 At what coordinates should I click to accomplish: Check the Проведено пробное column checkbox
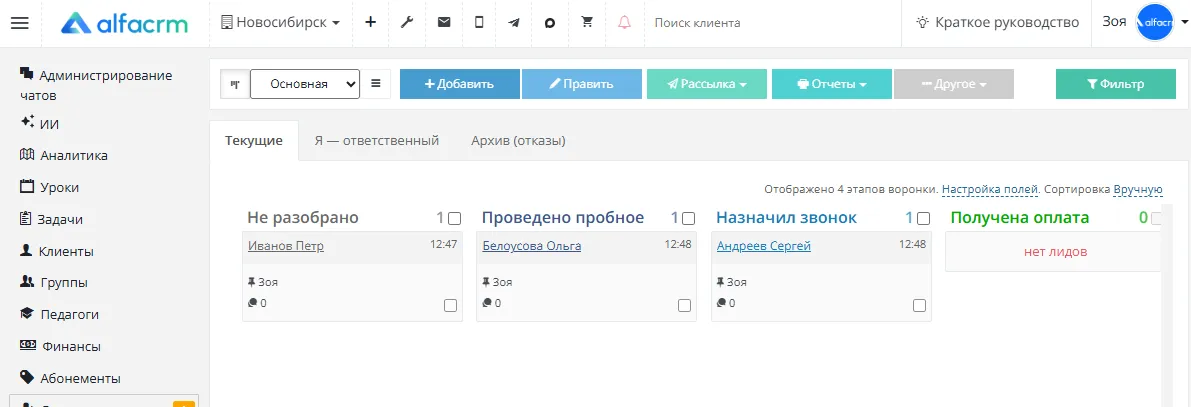[688, 219]
